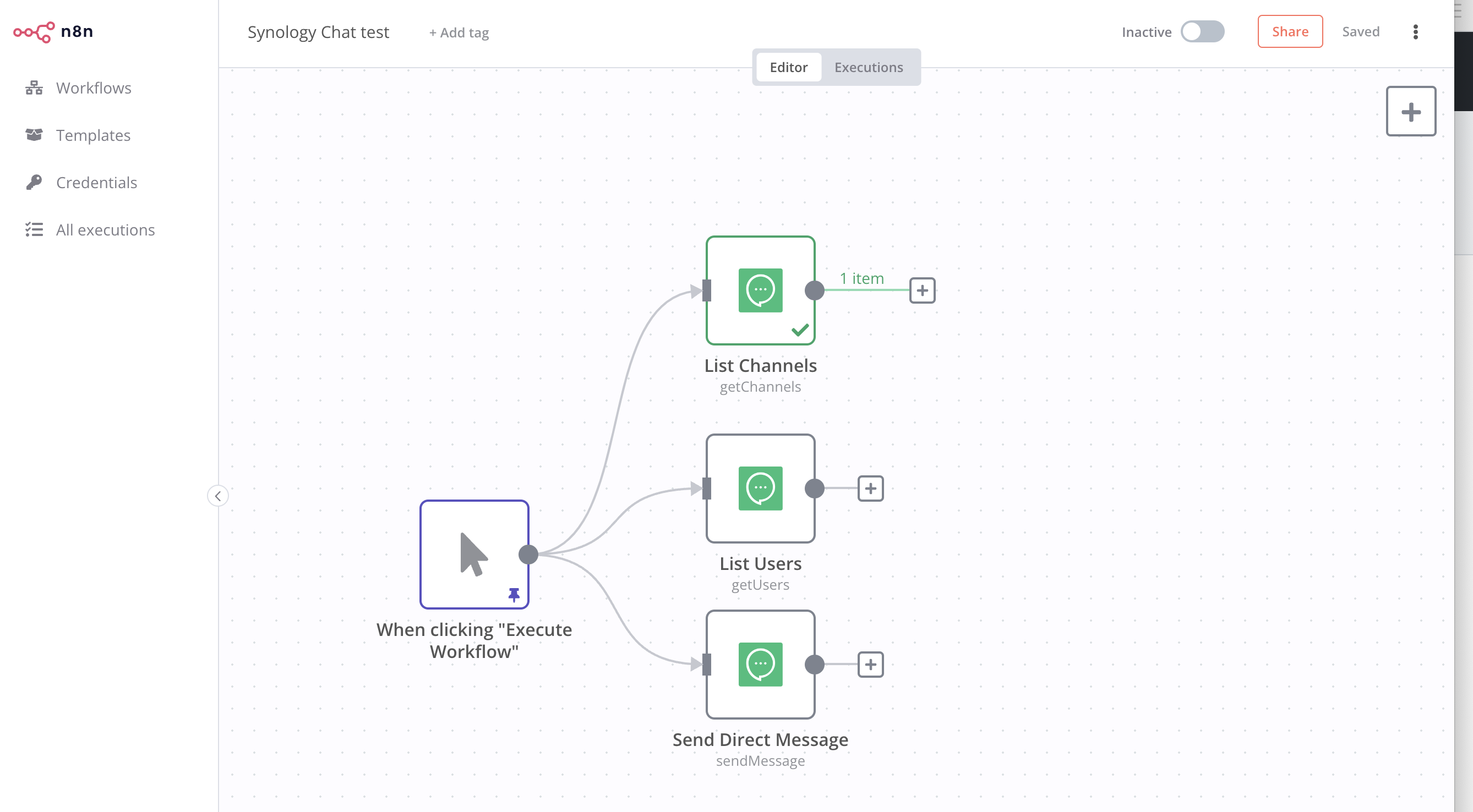Toggle the workflow Inactive switch
The width and height of the screenshot is (1473, 812).
click(1202, 32)
